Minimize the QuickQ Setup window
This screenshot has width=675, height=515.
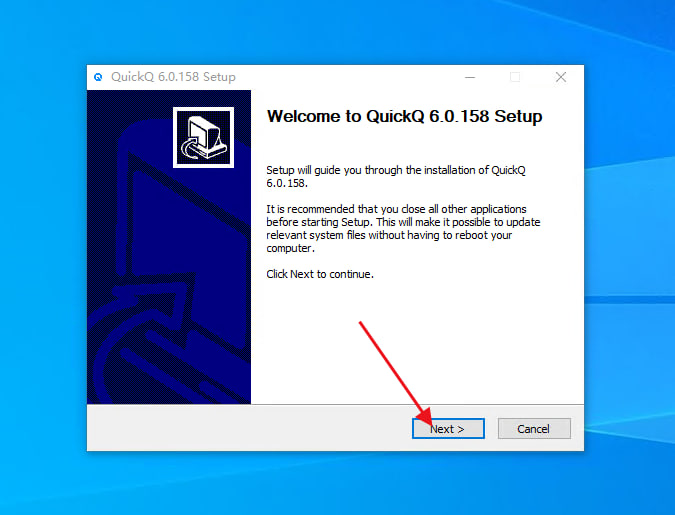[470, 78]
